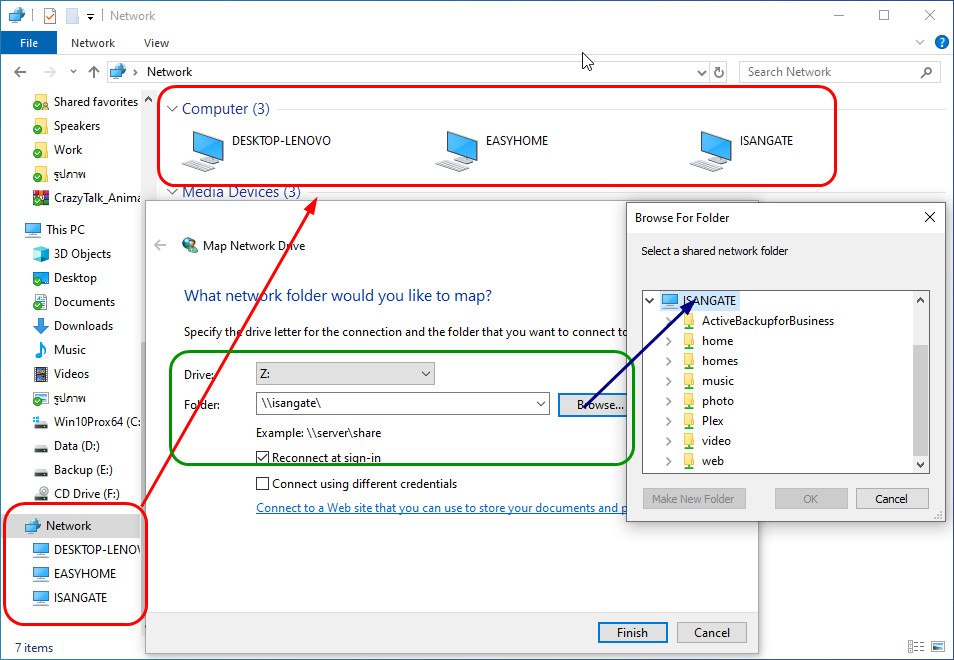Toggle Reconnect at sign-in checkbox

pyautogui.click(x=263, y=458)
